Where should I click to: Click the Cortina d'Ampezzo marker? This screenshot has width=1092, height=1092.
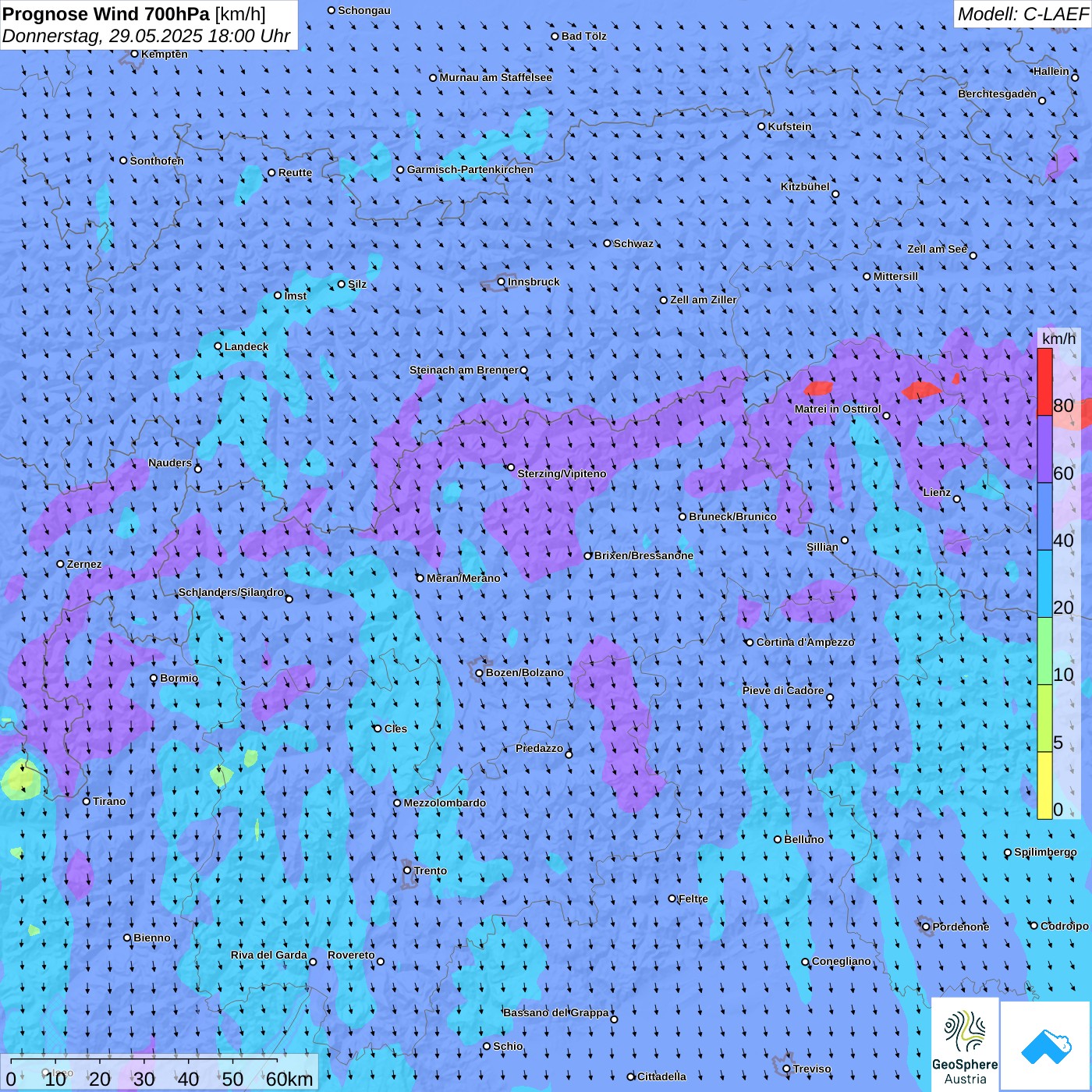(x=750, y=643)
